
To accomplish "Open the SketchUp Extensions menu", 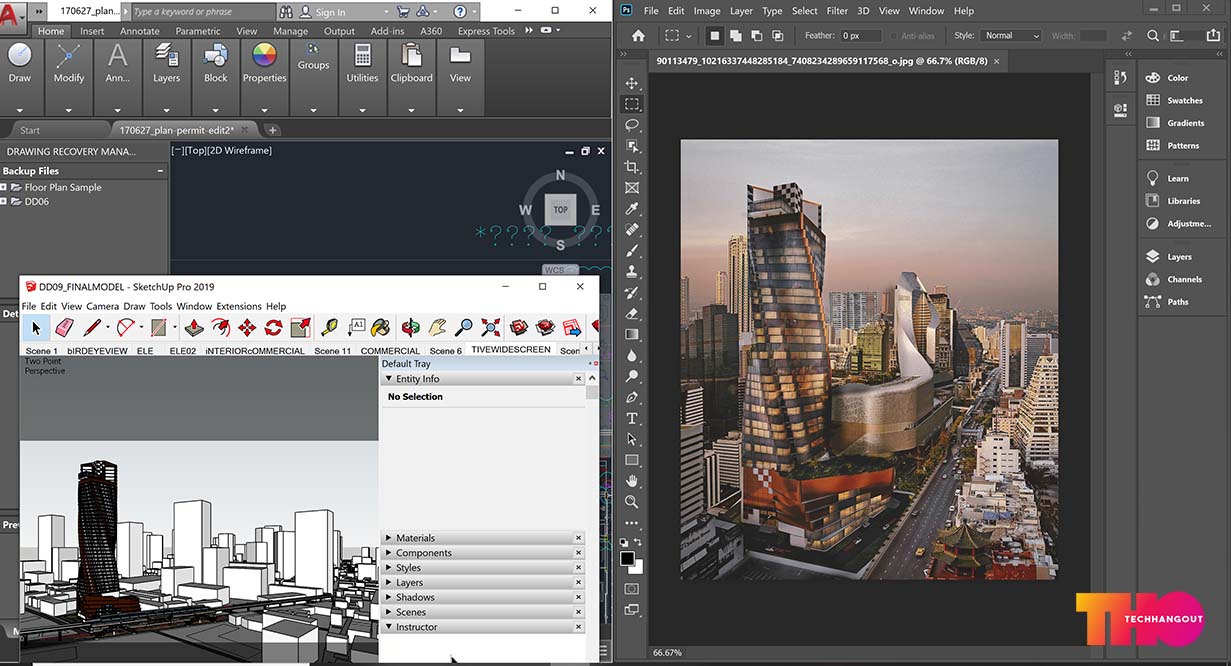I will point(239,306).
